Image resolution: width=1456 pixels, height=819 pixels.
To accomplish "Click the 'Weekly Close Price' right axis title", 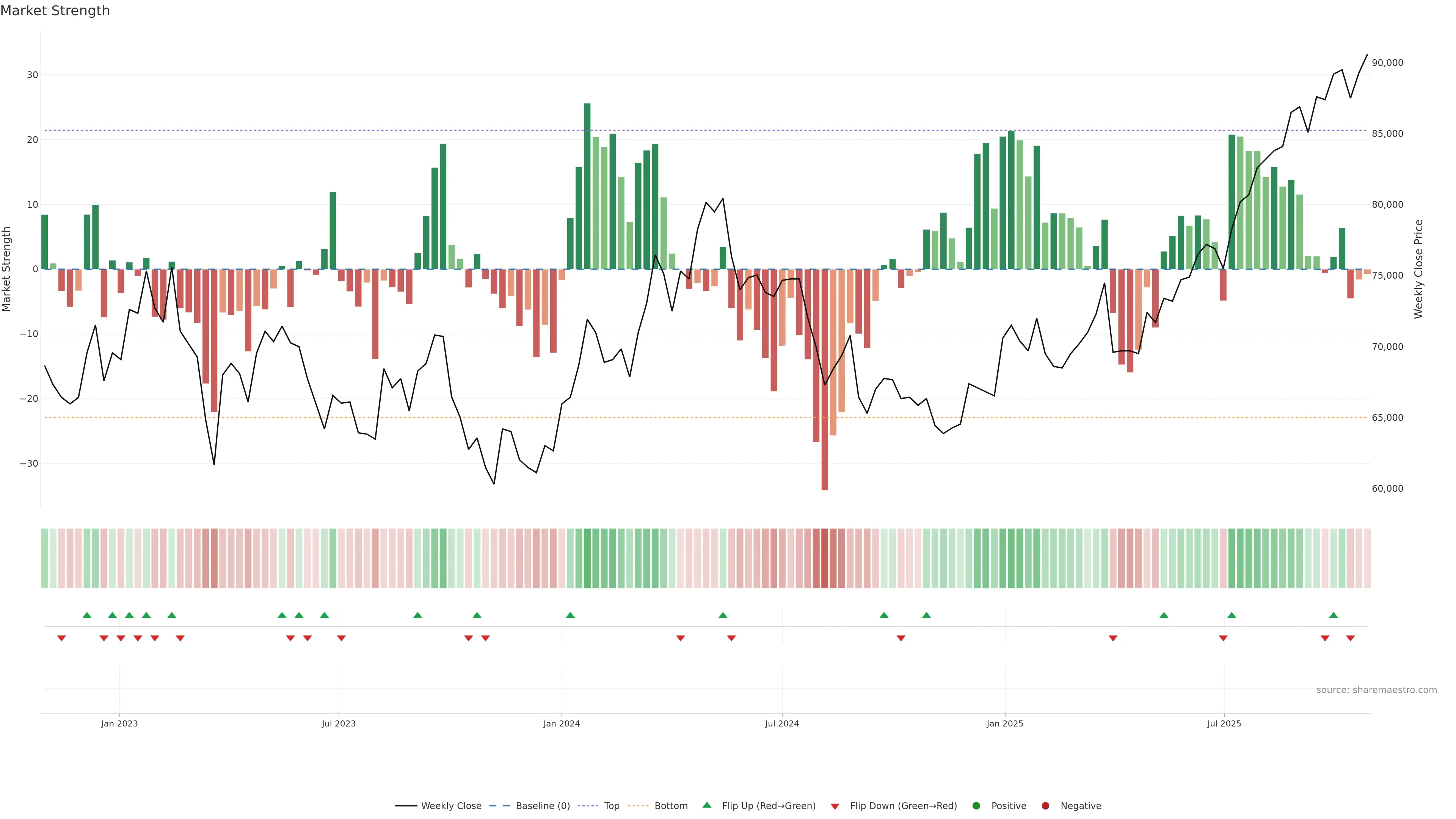I will [1418, 269].
